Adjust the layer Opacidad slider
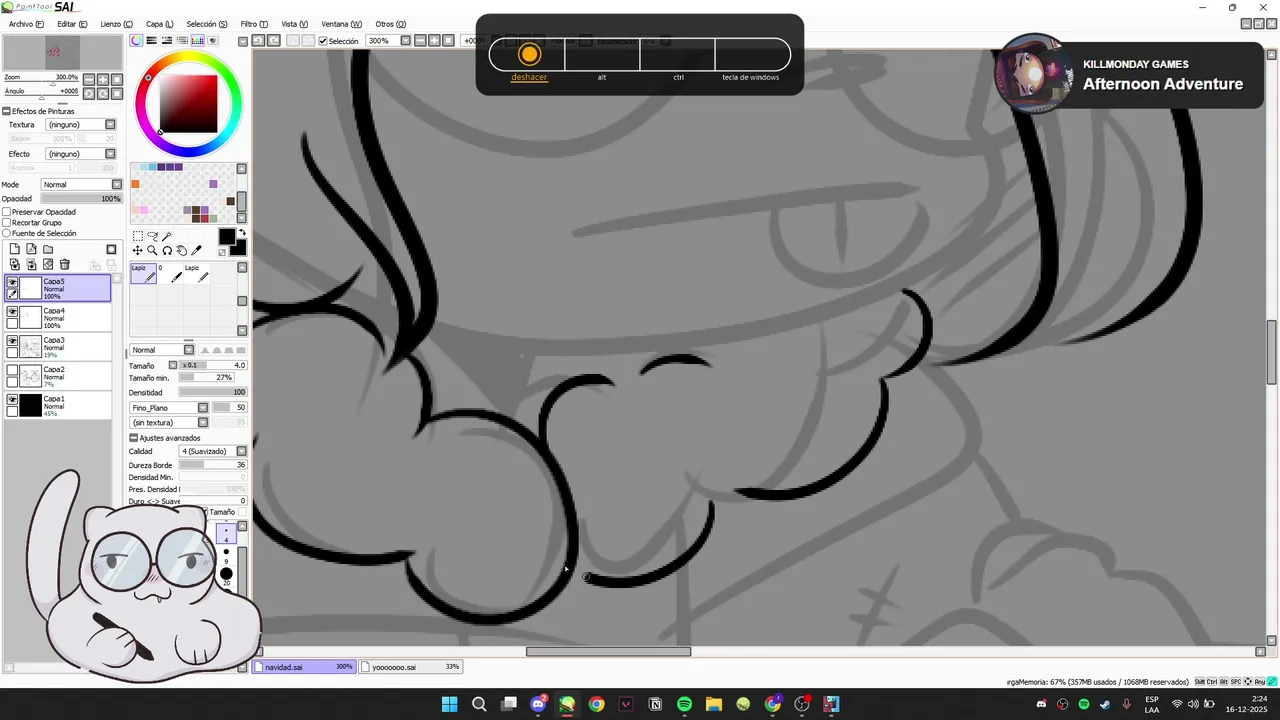 click(81, 199)
